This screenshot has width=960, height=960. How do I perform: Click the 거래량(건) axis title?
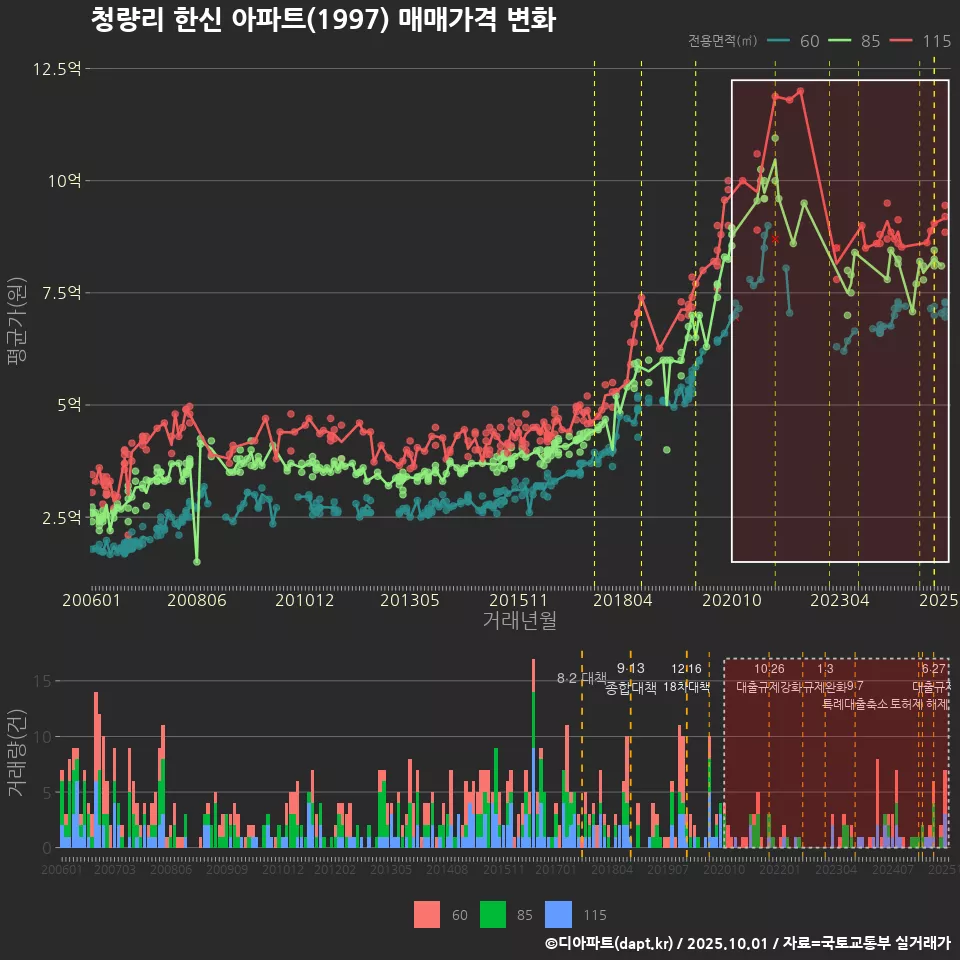pos(16,753)
